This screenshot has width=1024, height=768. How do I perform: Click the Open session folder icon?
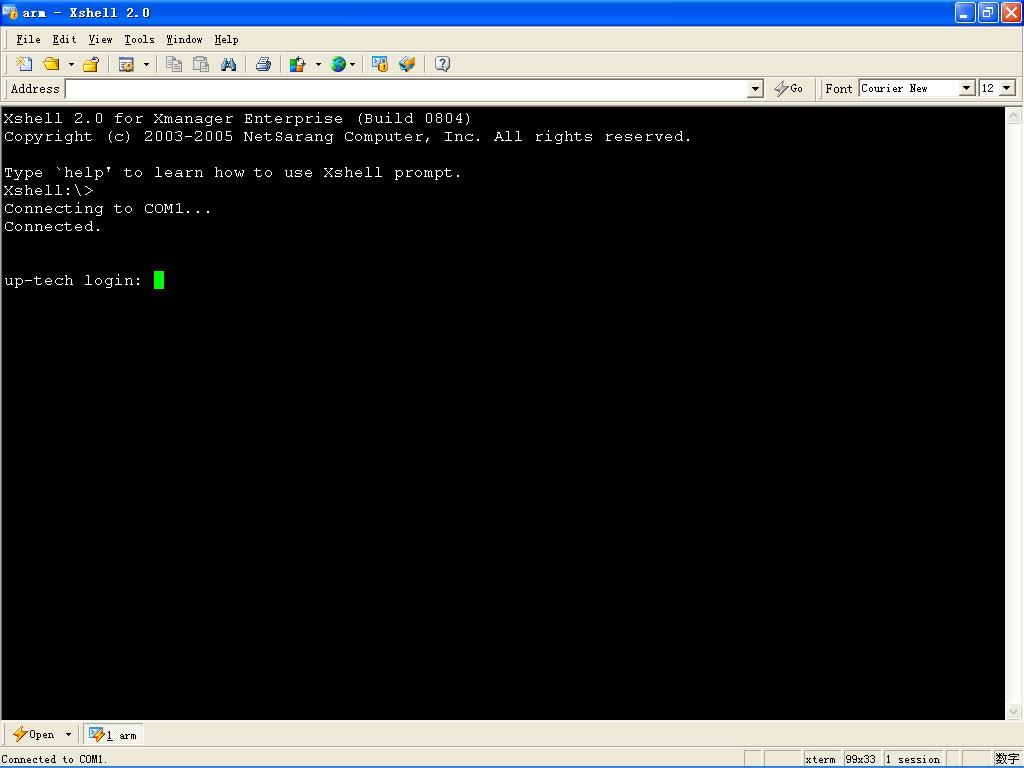(51, 64)
